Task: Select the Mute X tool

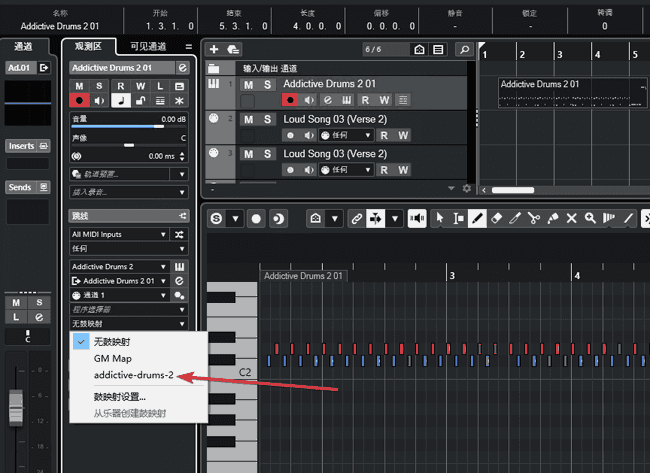Action: click(572, 218)
